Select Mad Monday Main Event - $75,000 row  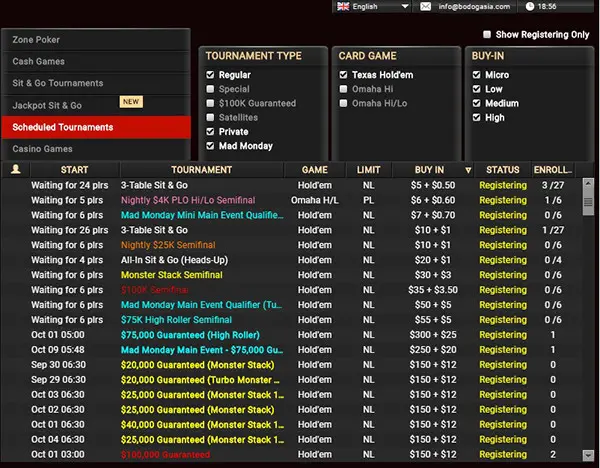click(292, 350)
